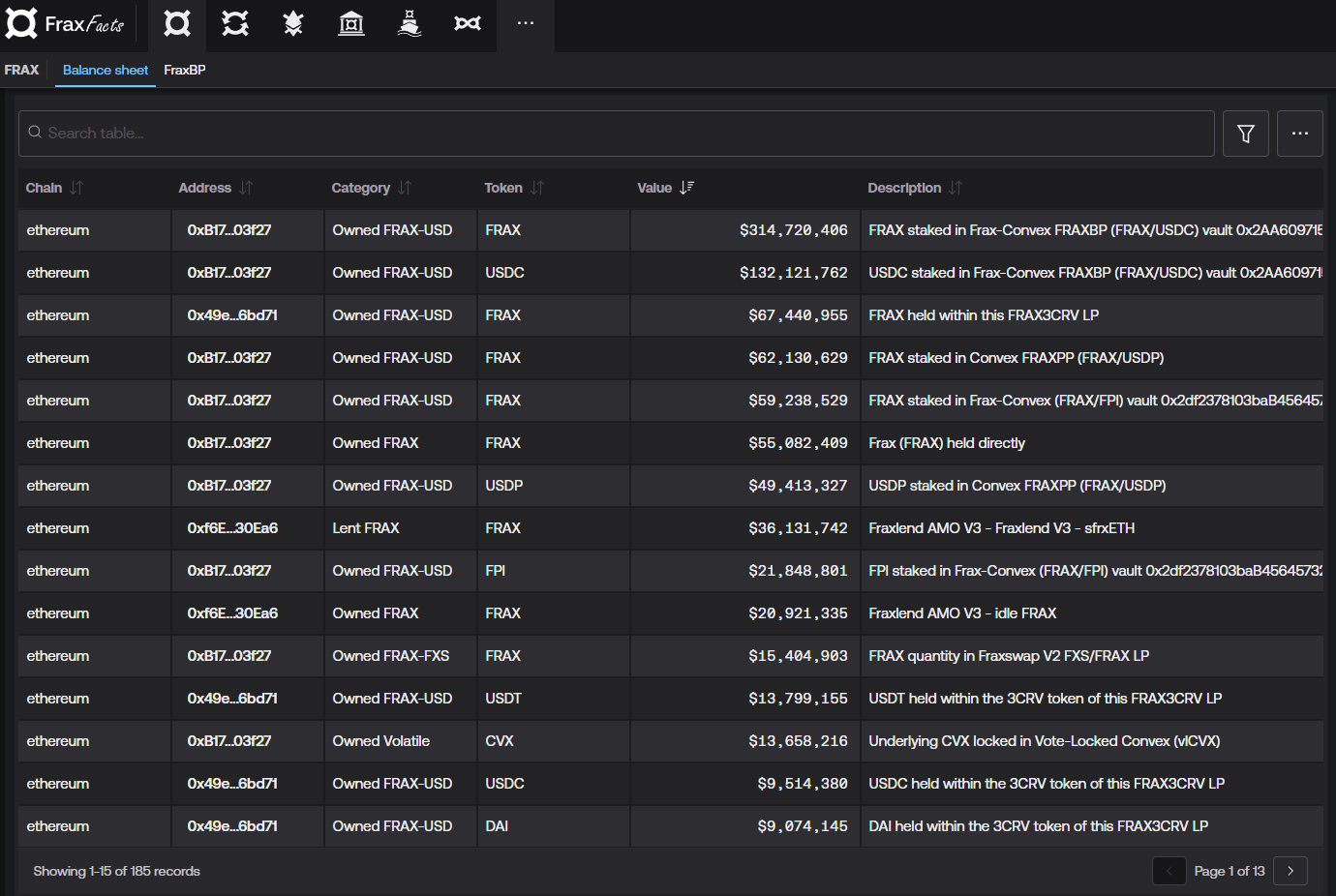The height and width of the screenshot is (896, 1336).
Task: Select the DAI token cell
Action: [x=554, y=826]
